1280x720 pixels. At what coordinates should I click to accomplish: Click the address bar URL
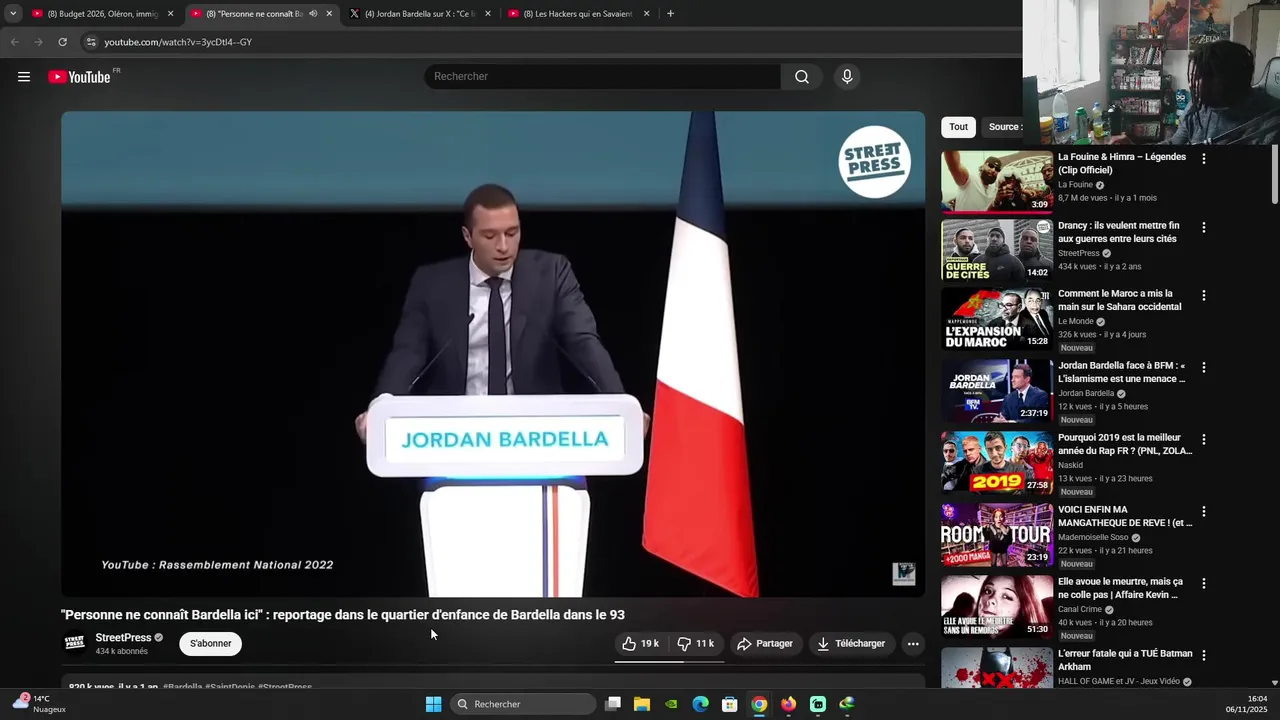pos(178,42)
